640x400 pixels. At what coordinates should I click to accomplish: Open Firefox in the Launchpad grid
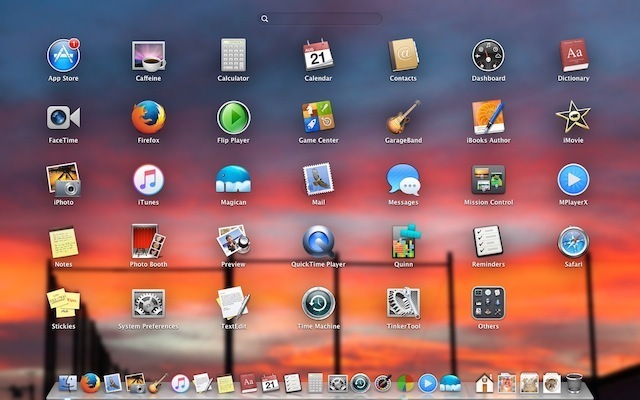(148, 118)
